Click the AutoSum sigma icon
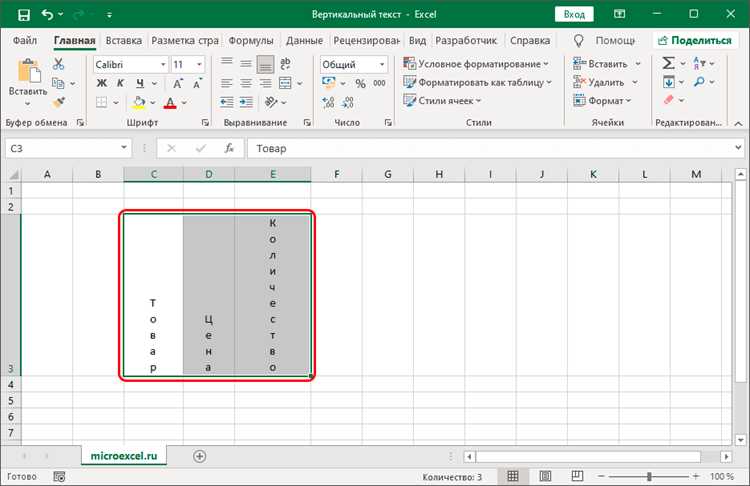Screen dimensions: 750x486 tap(668, 63)
